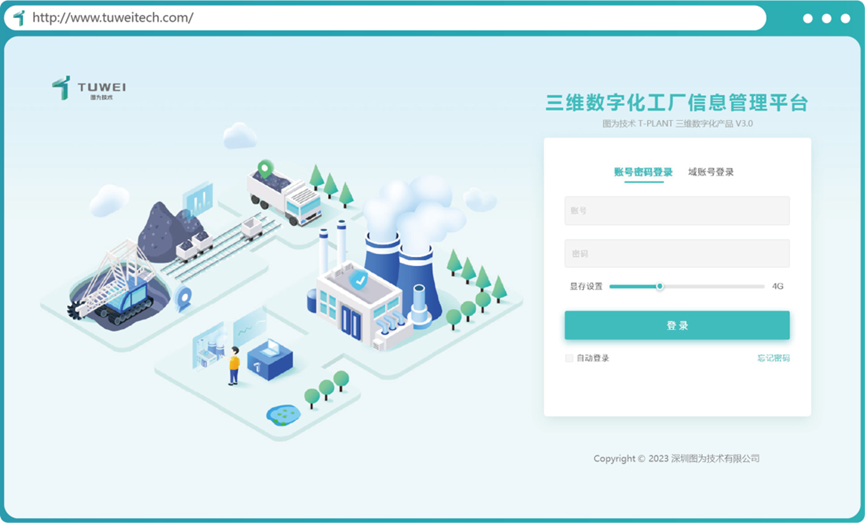Select the 账号密码登录 tab
The height and width of the screenshot is (523, 865).
[x=643, y=172]
